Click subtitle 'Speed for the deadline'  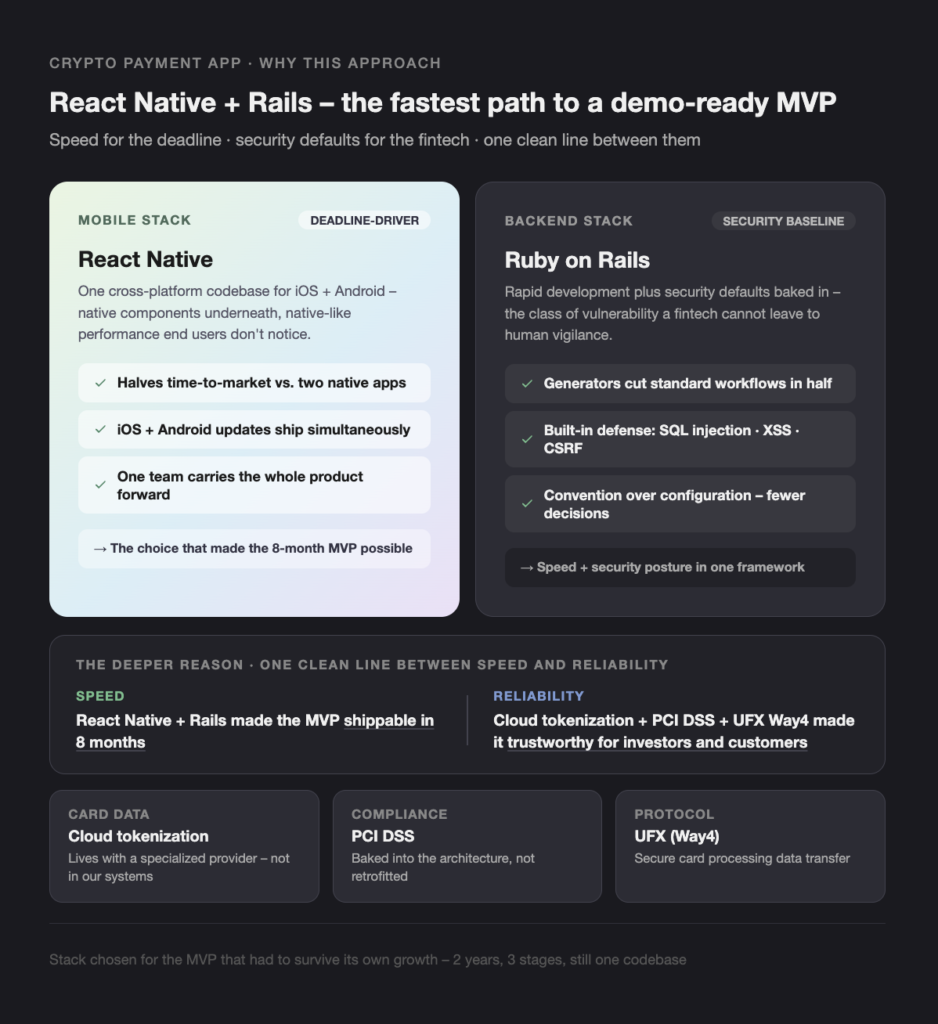[374, 140]
